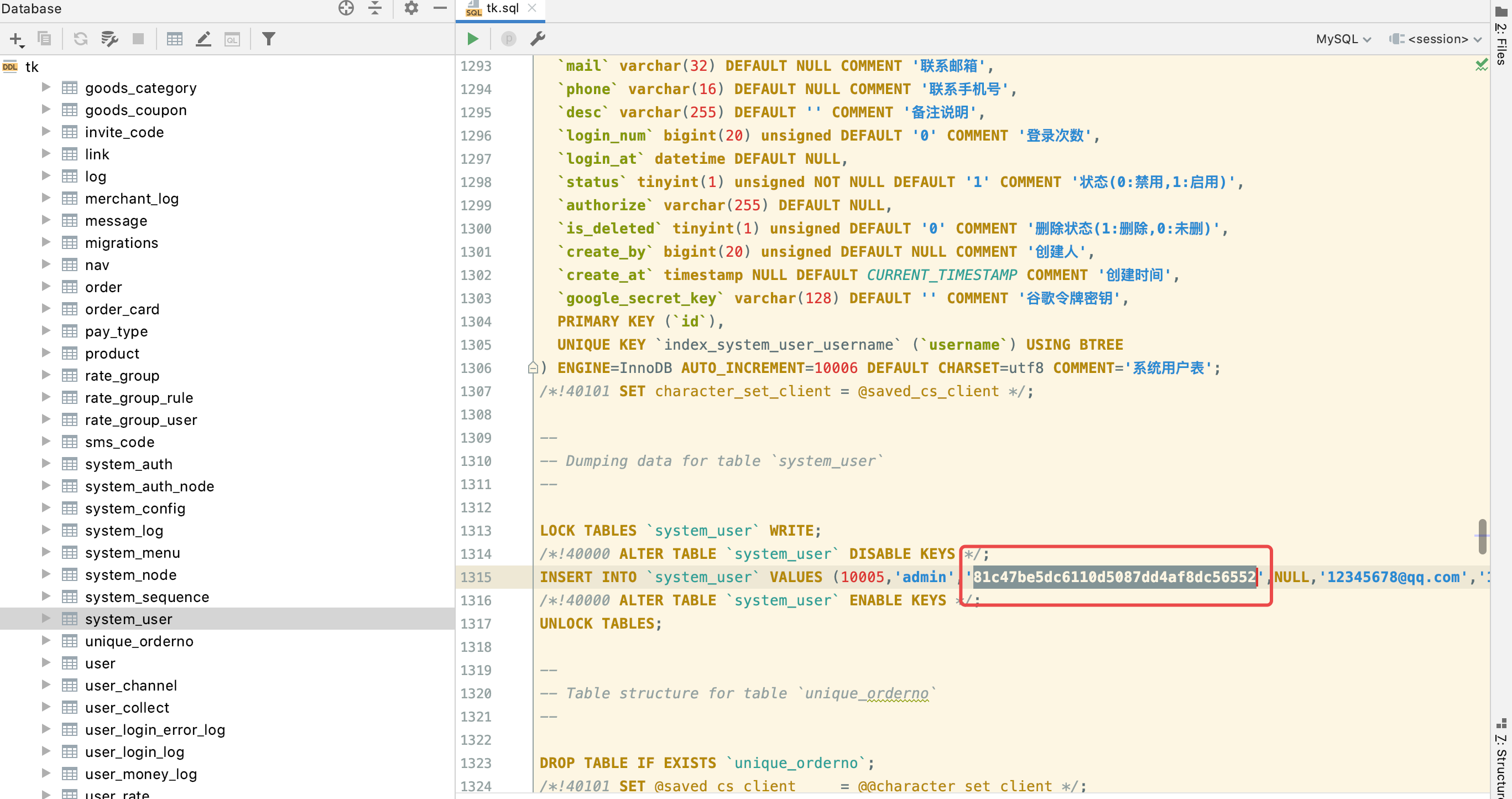
Task: Select the system_menu table
Action: point(133,552)
